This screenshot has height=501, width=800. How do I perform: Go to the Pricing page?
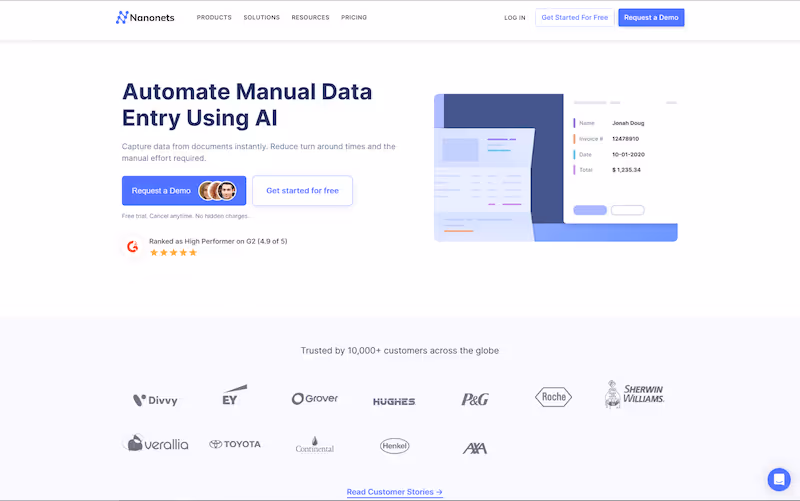pyautogui.click(x=354, y=17)
